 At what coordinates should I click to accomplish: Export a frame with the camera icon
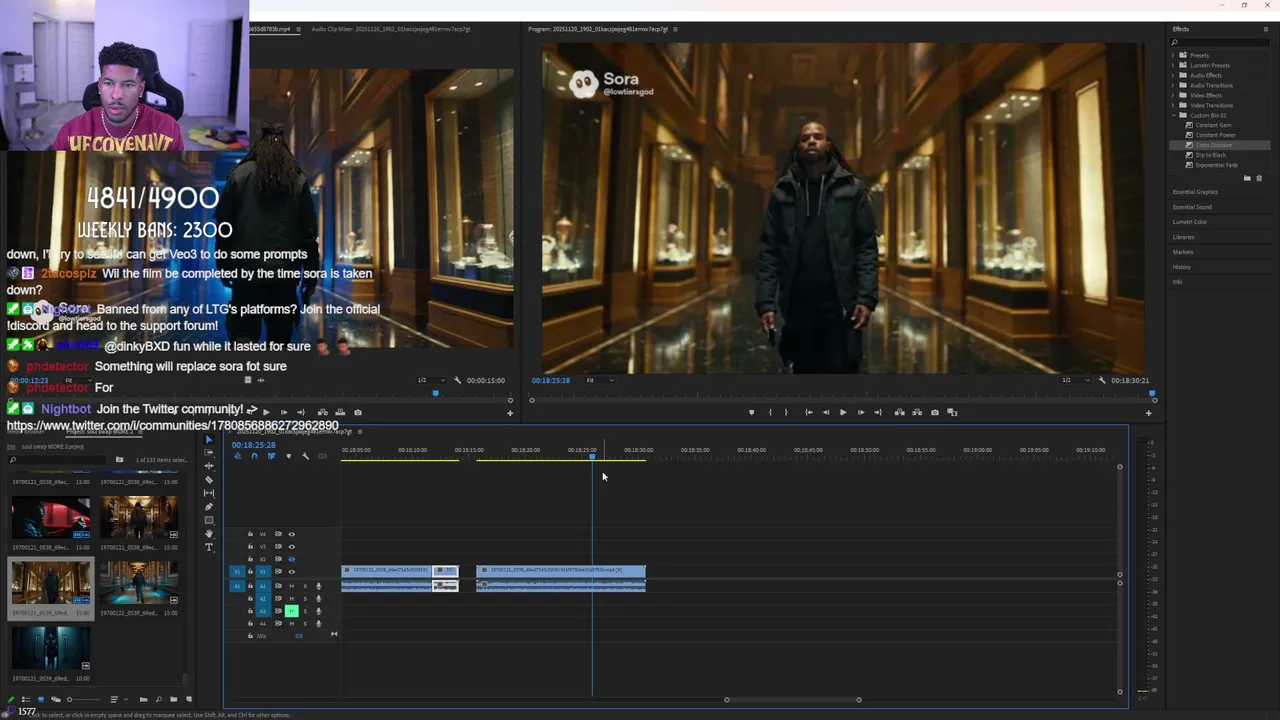click(935, 412)
